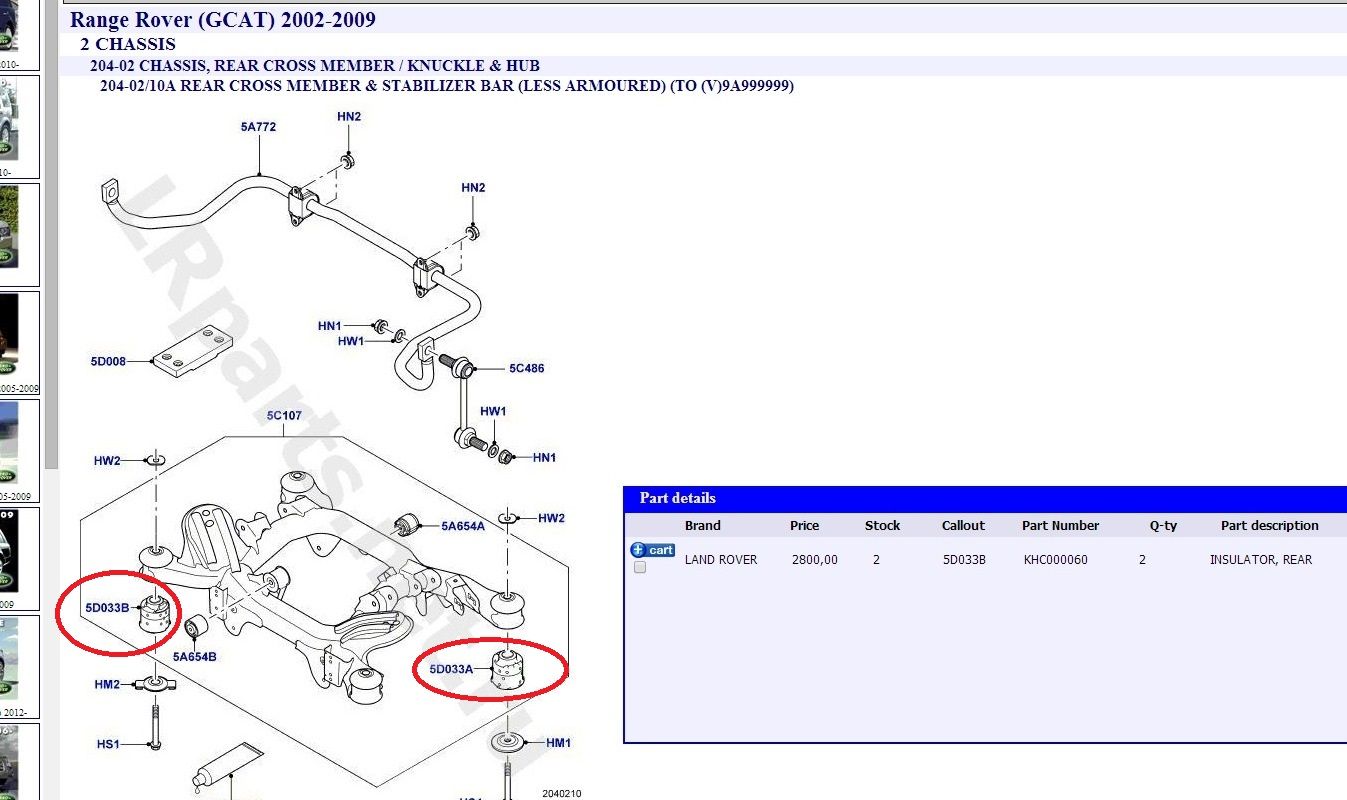Open the 2 CHASSIS section heading

(128, 44)
